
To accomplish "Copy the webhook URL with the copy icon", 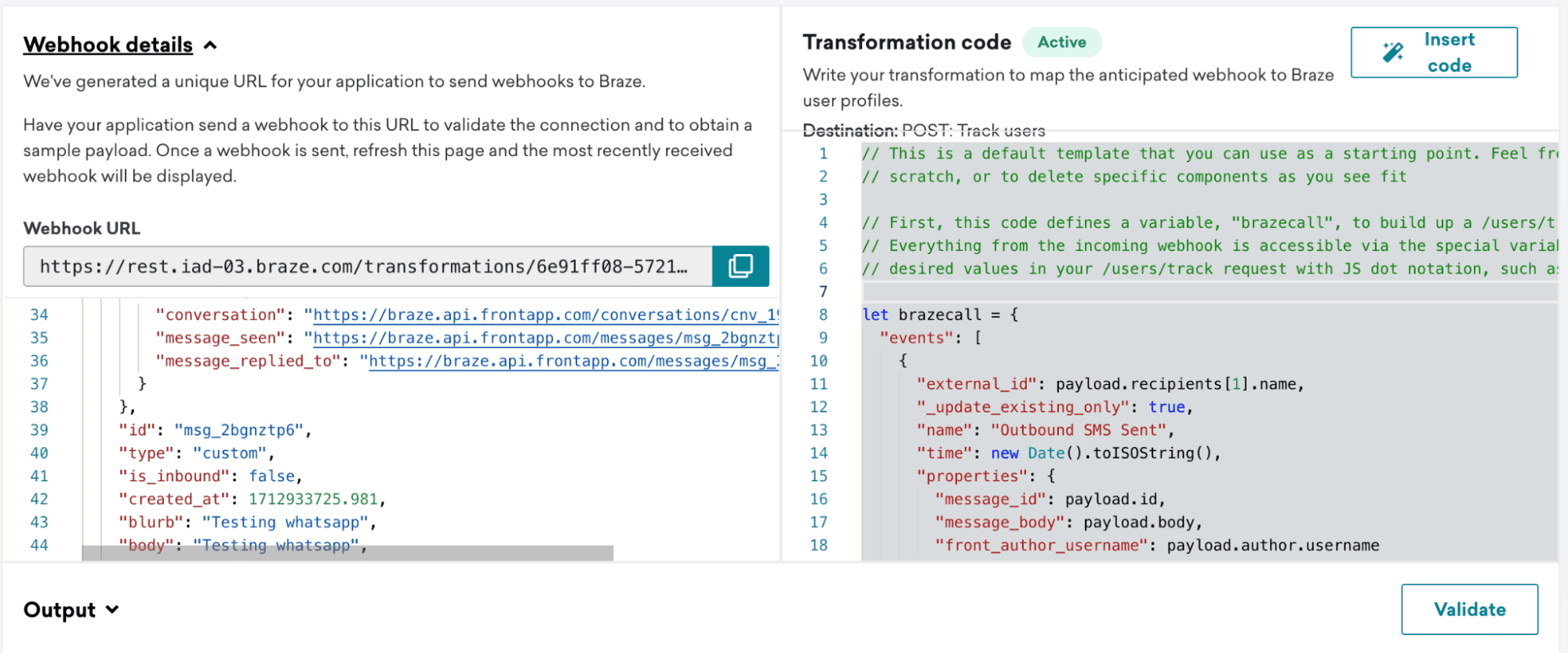I will 740,267.
